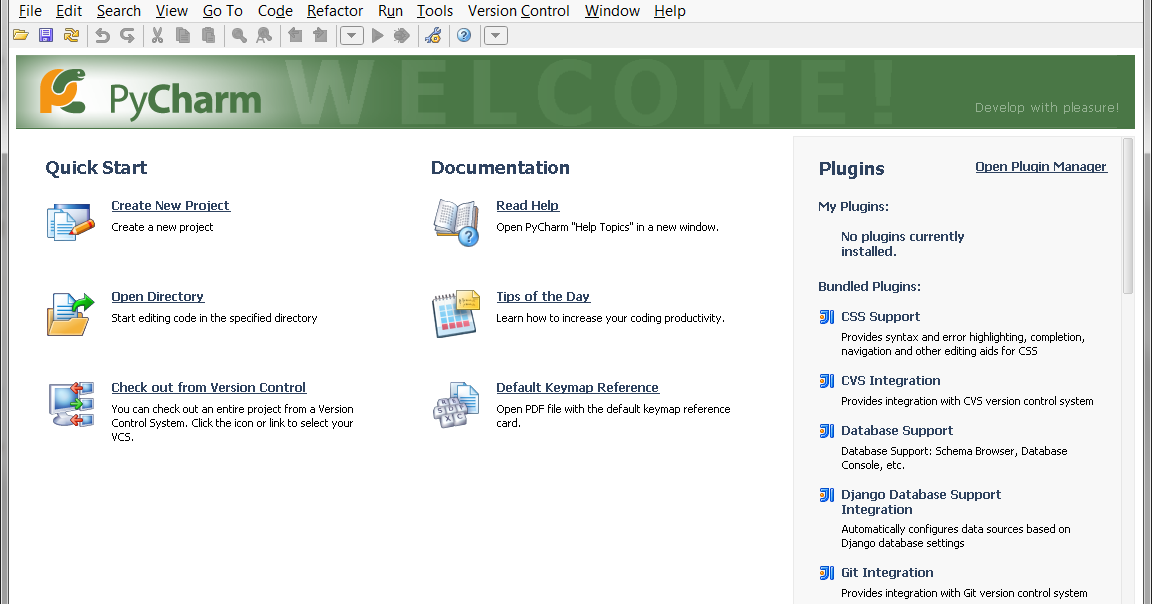The image size is (1152, 604).
Task: Click the Open Directory folder icon
Action: coord(71,314)
